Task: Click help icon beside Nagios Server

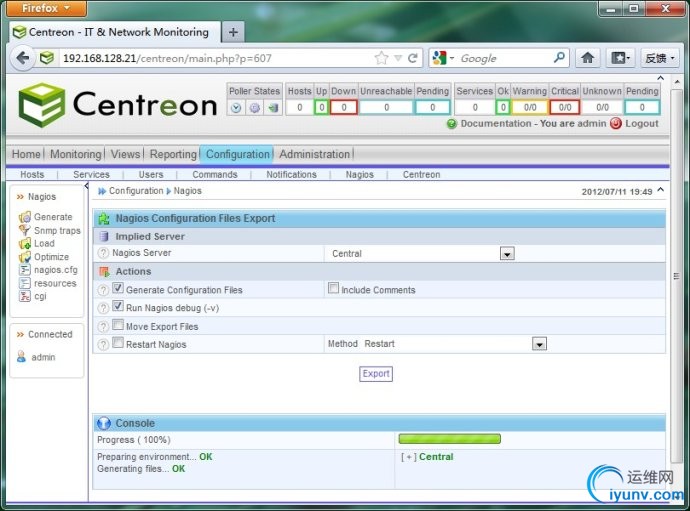Action: click(103, 253)
